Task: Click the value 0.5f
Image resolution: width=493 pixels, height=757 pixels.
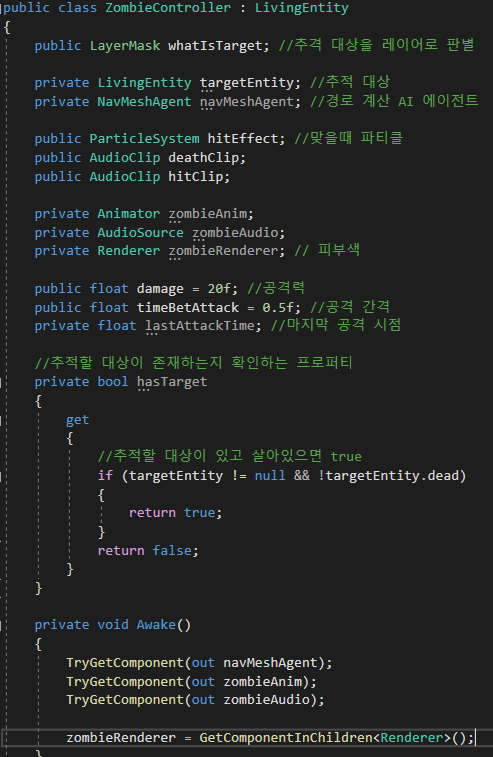Action: pyautogui.click(x=278, y=308)
